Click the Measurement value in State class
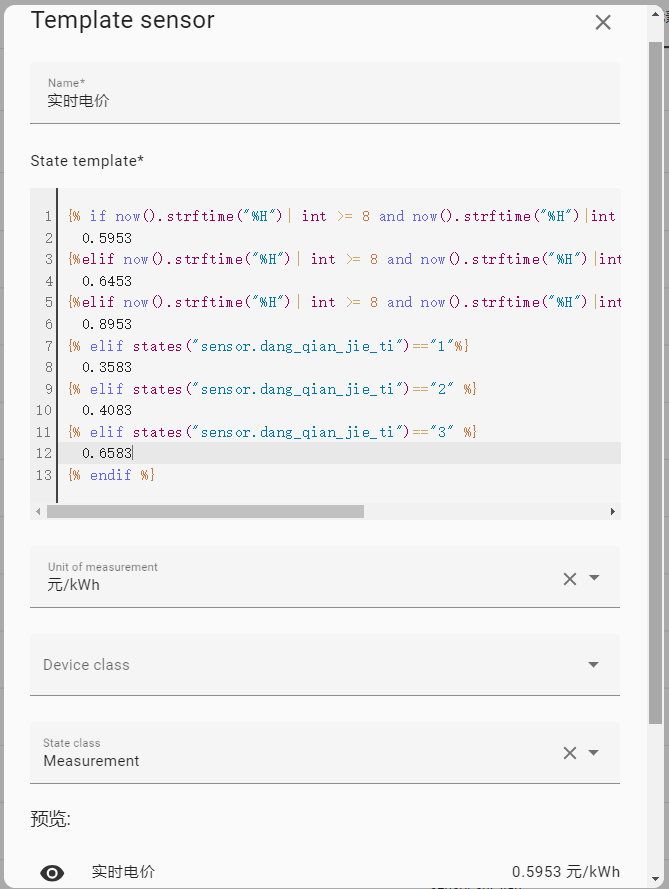669x889 pixels. pyautogui.click(x=92, y=761)
